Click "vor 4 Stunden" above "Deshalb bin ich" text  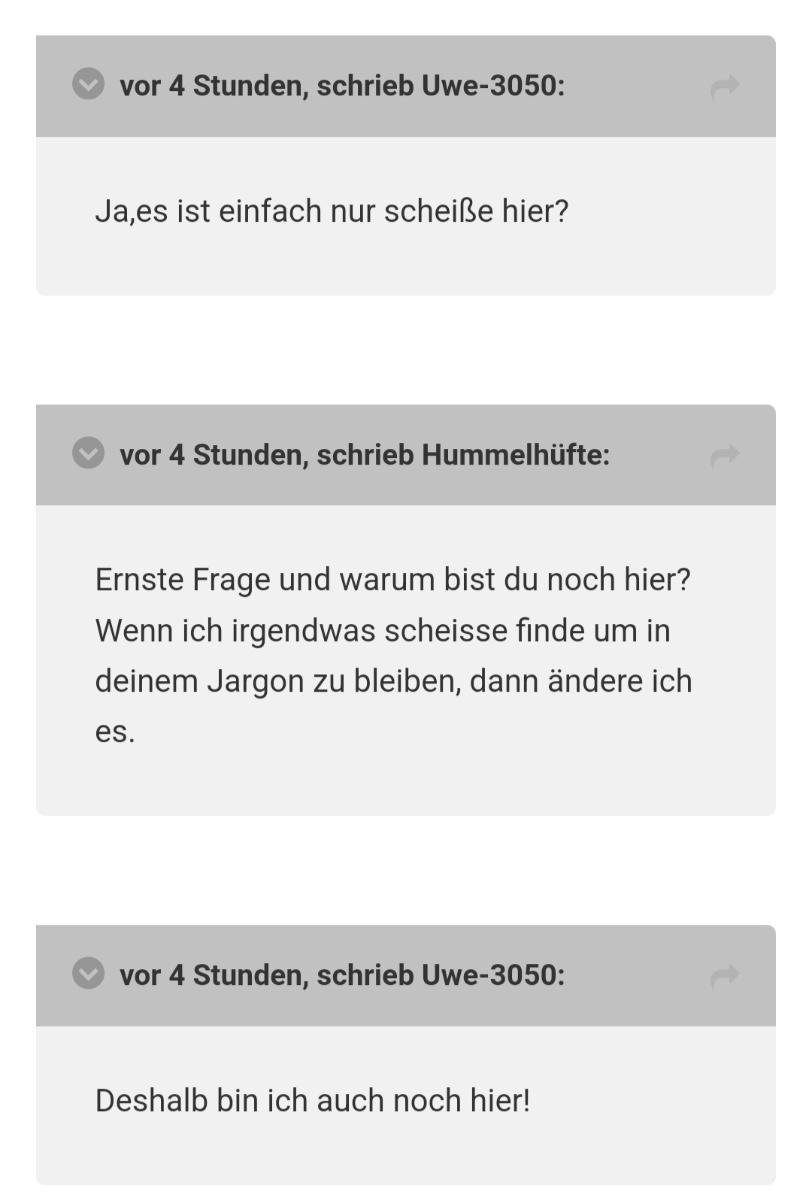213,975
